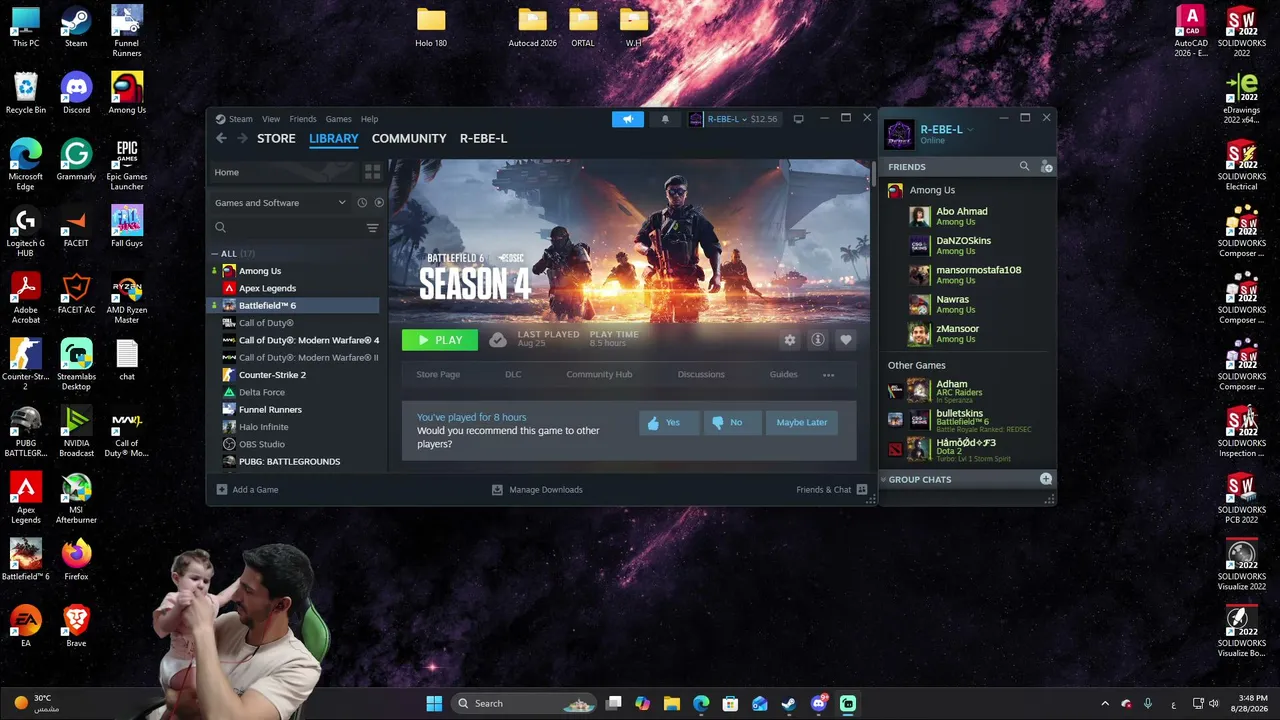1280x720 pixels.
Task: Open File Explorer in the taskbar
Action: (x=672, y=703)
